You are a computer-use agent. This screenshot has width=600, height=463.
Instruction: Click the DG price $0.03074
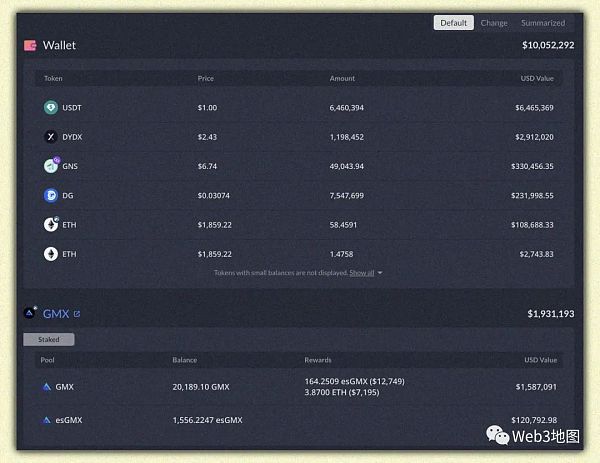click(x=214, y=196)
